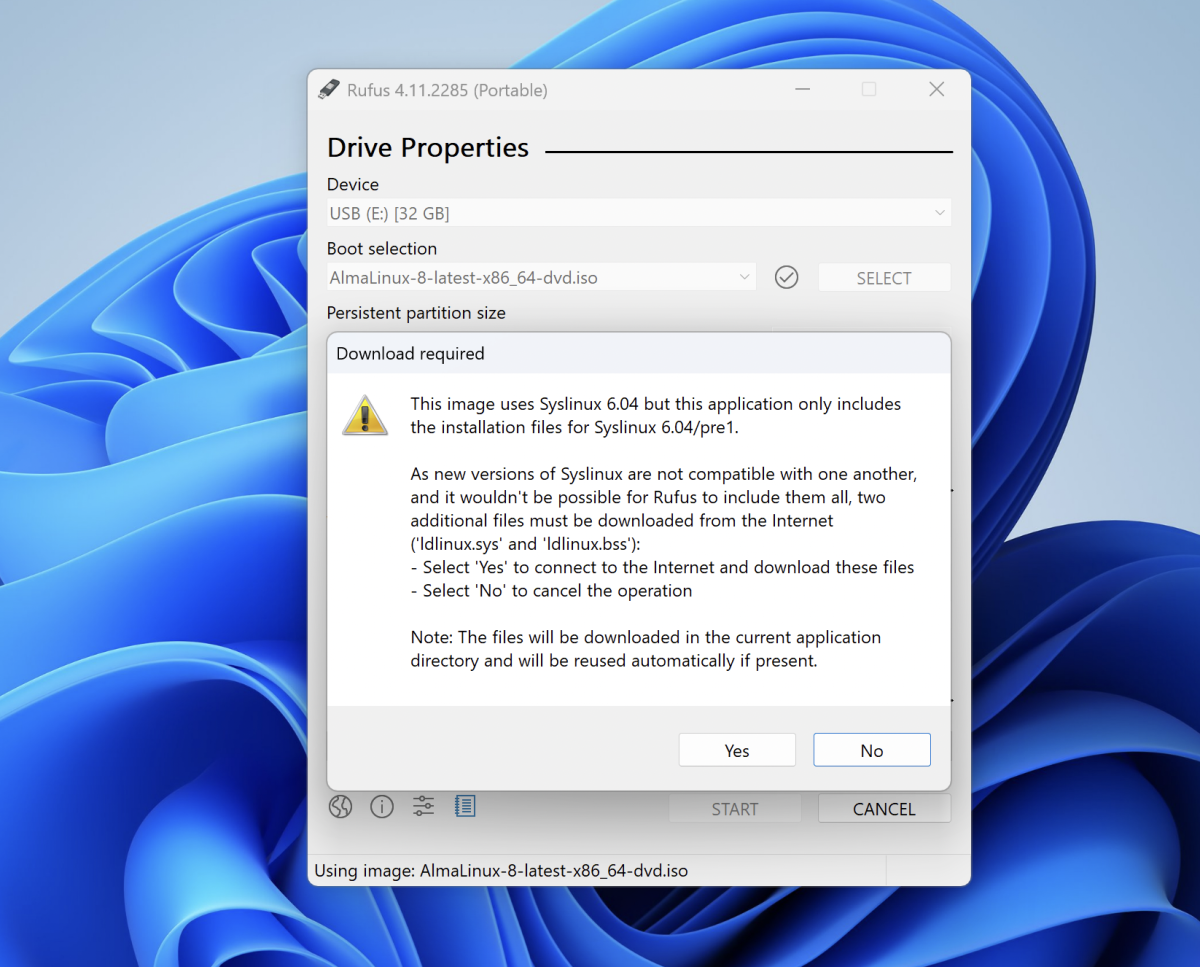Screen dimensions: 1200x967
Task: Show the log with notepad icon
Action: point(464,806)
